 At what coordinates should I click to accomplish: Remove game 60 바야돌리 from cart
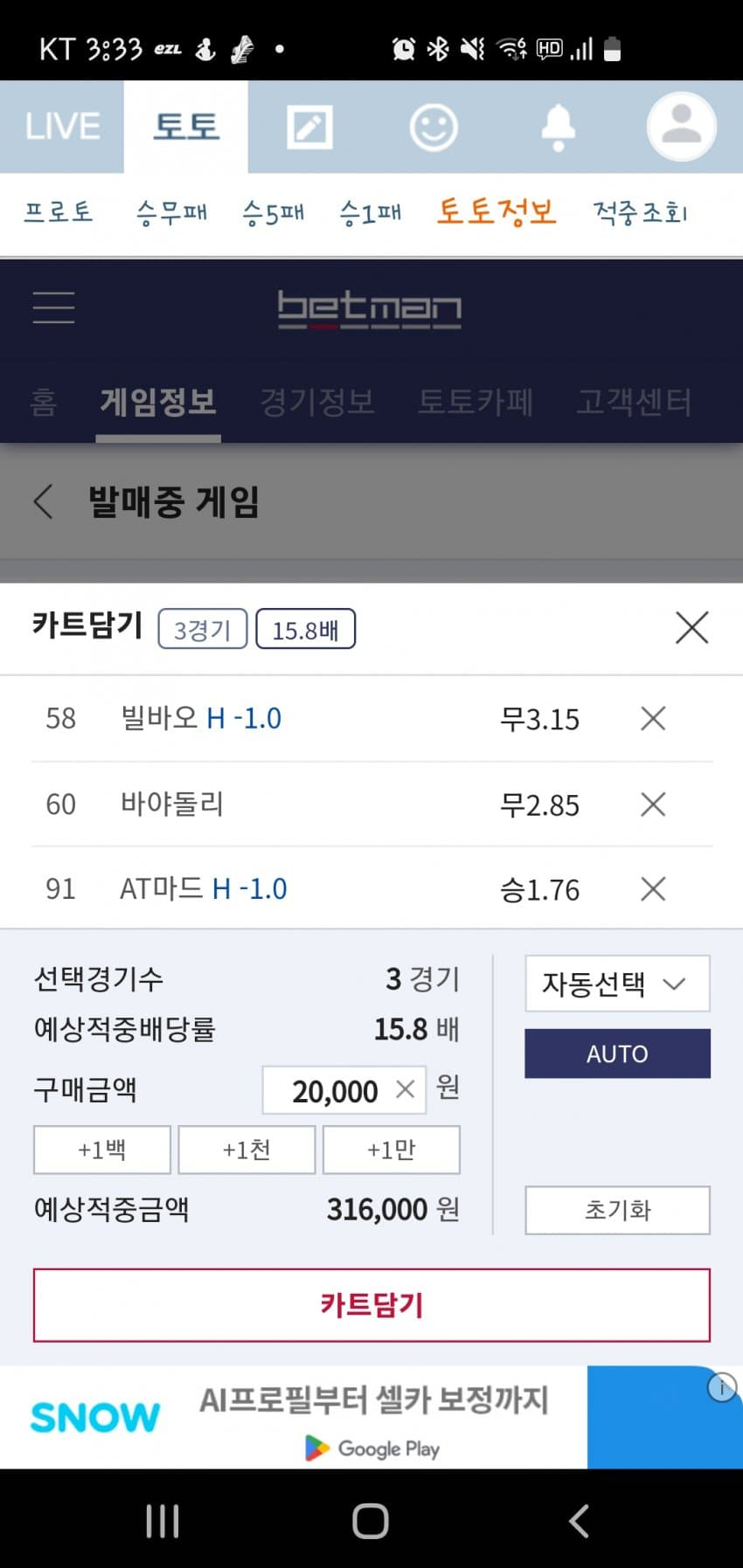[653, 805]
